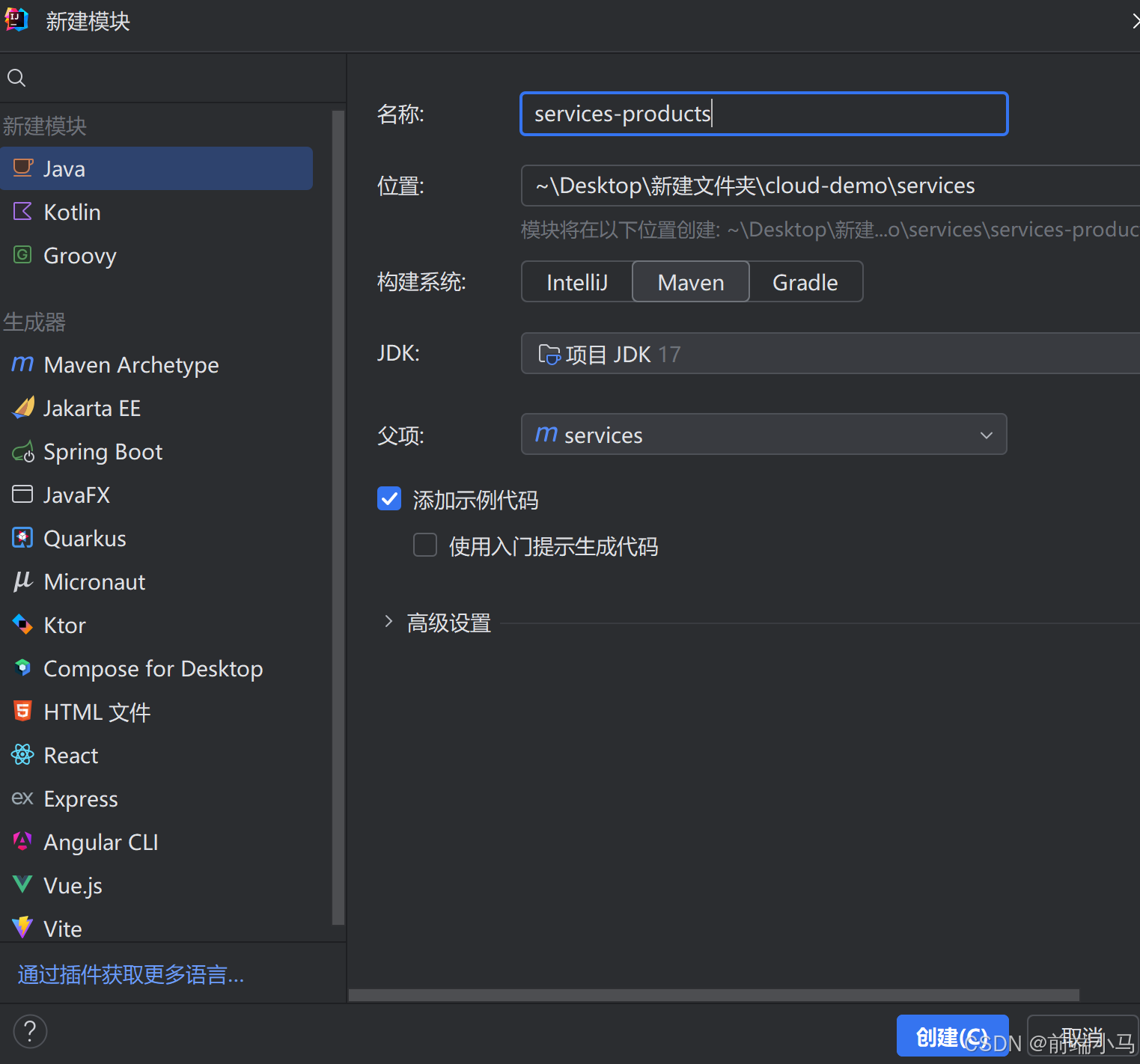This screenshot has height=1064, width=1140.
Task: Select the Micronaut mu icon
Action: [23, 581]
